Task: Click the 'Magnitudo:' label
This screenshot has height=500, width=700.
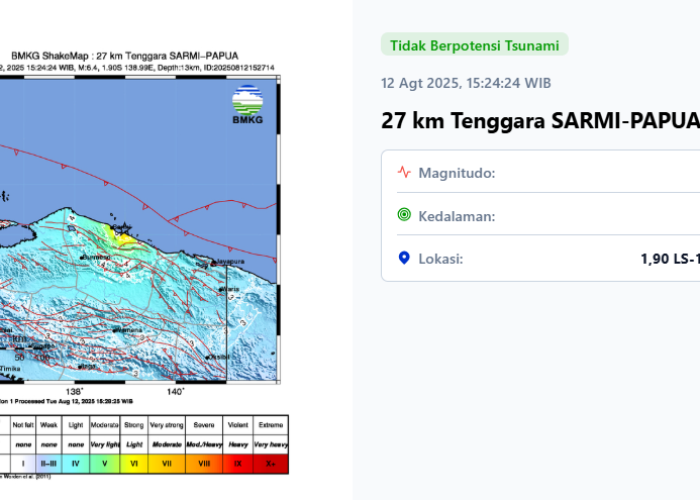Action: coord(457,173)
